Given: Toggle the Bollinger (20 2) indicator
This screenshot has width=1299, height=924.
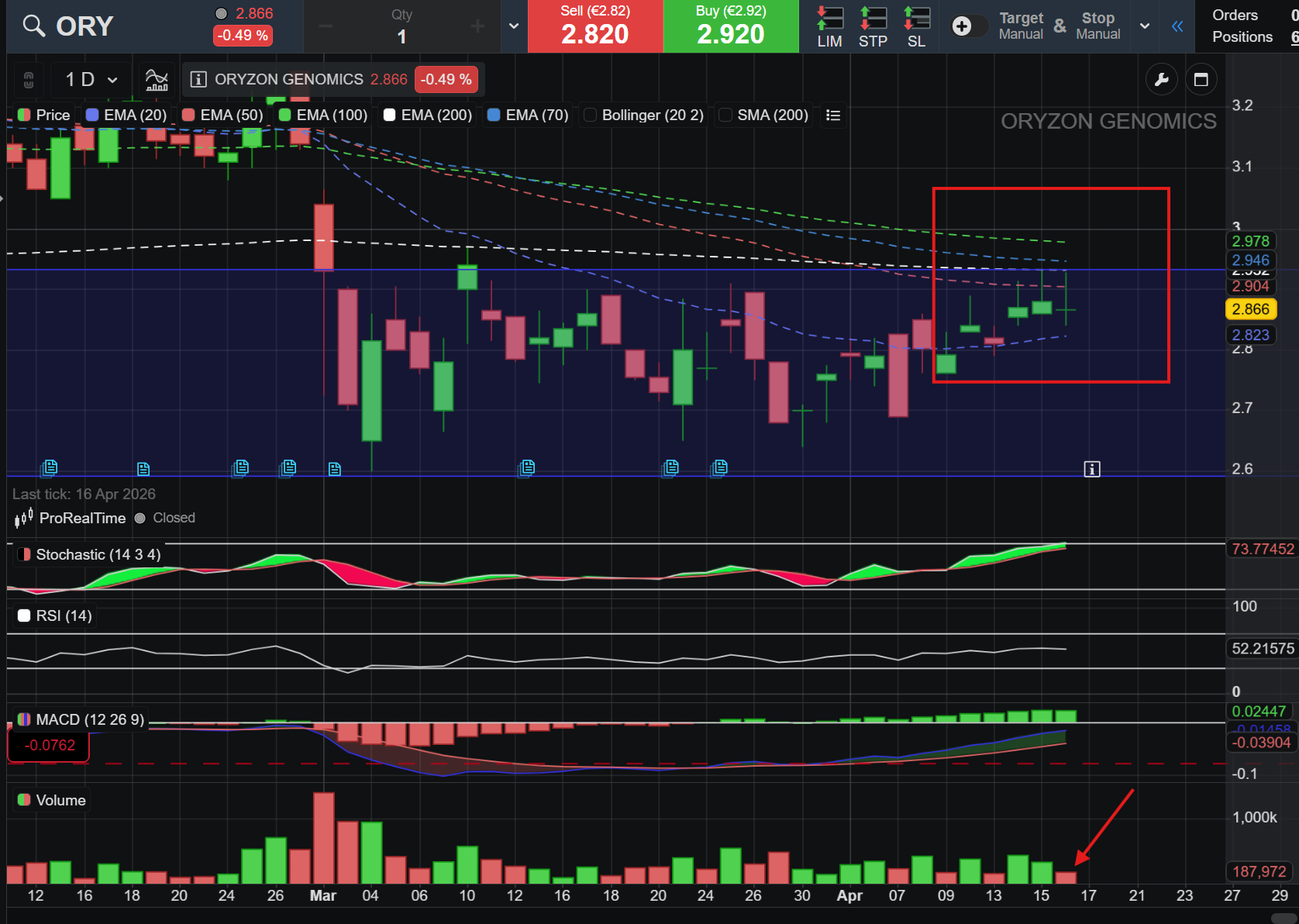Looking at the screenshot, I should coord(590,115).
